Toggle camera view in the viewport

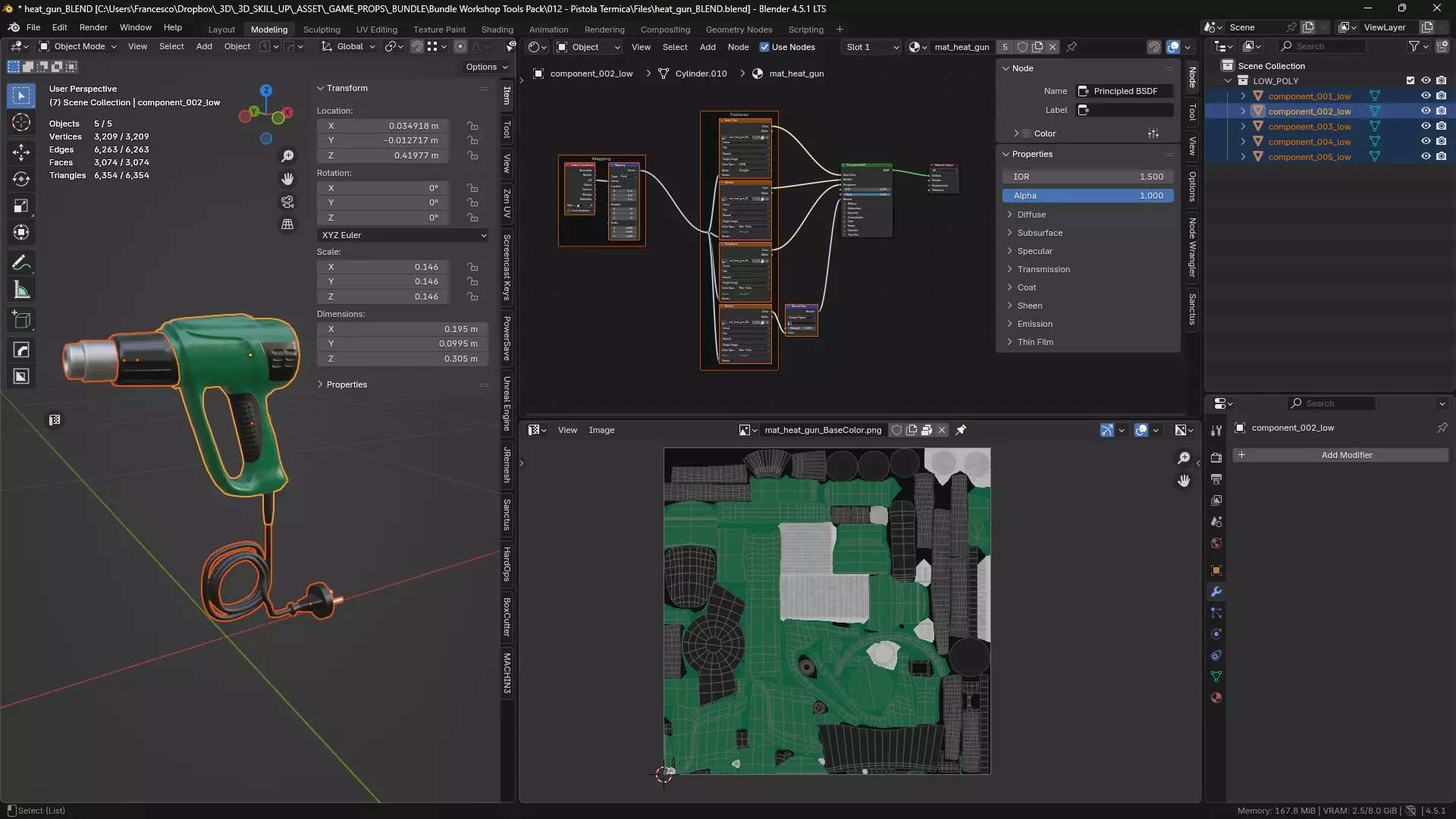tap(287, 202)
